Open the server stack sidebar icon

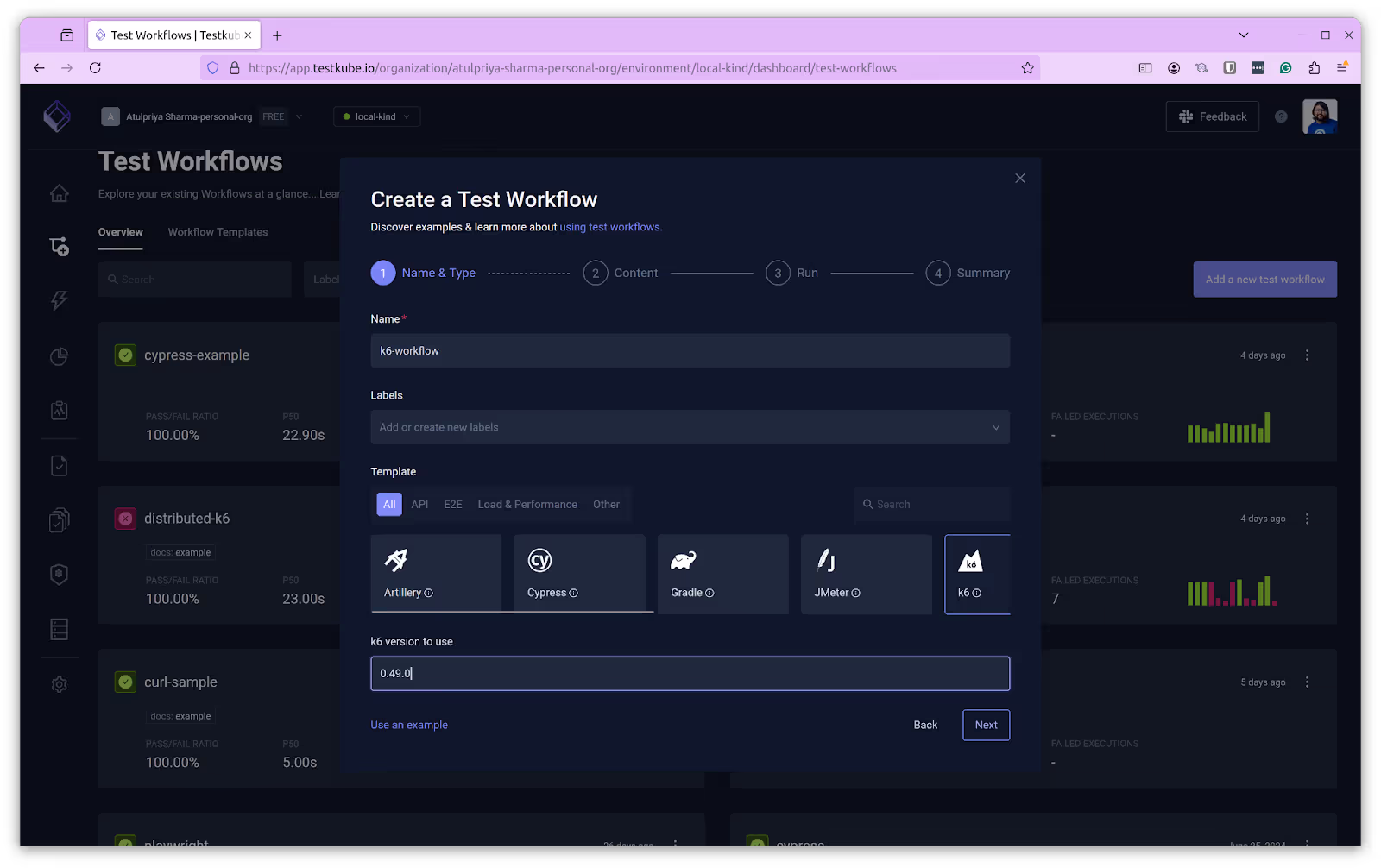coord(59,629)
